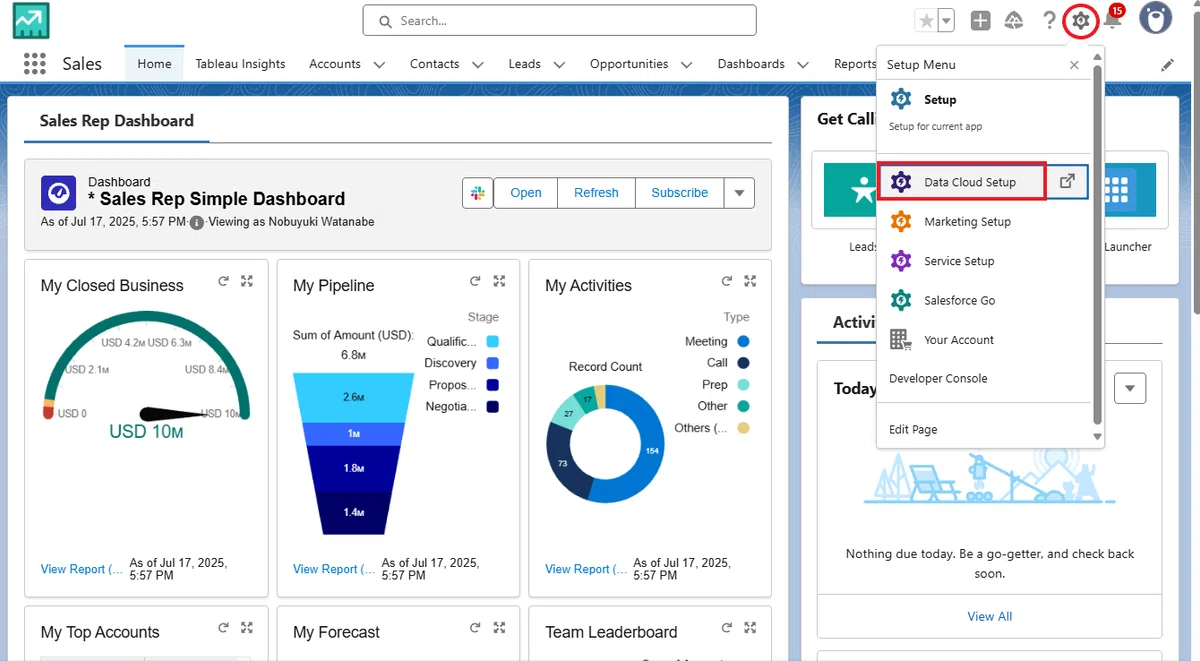1200x661 pixels.
Task: Refresh the My Pipeline component
Action: (476, 282)
